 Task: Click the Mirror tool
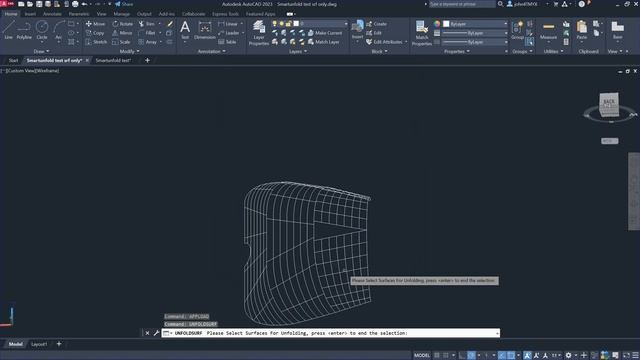(x=122, y=33)
